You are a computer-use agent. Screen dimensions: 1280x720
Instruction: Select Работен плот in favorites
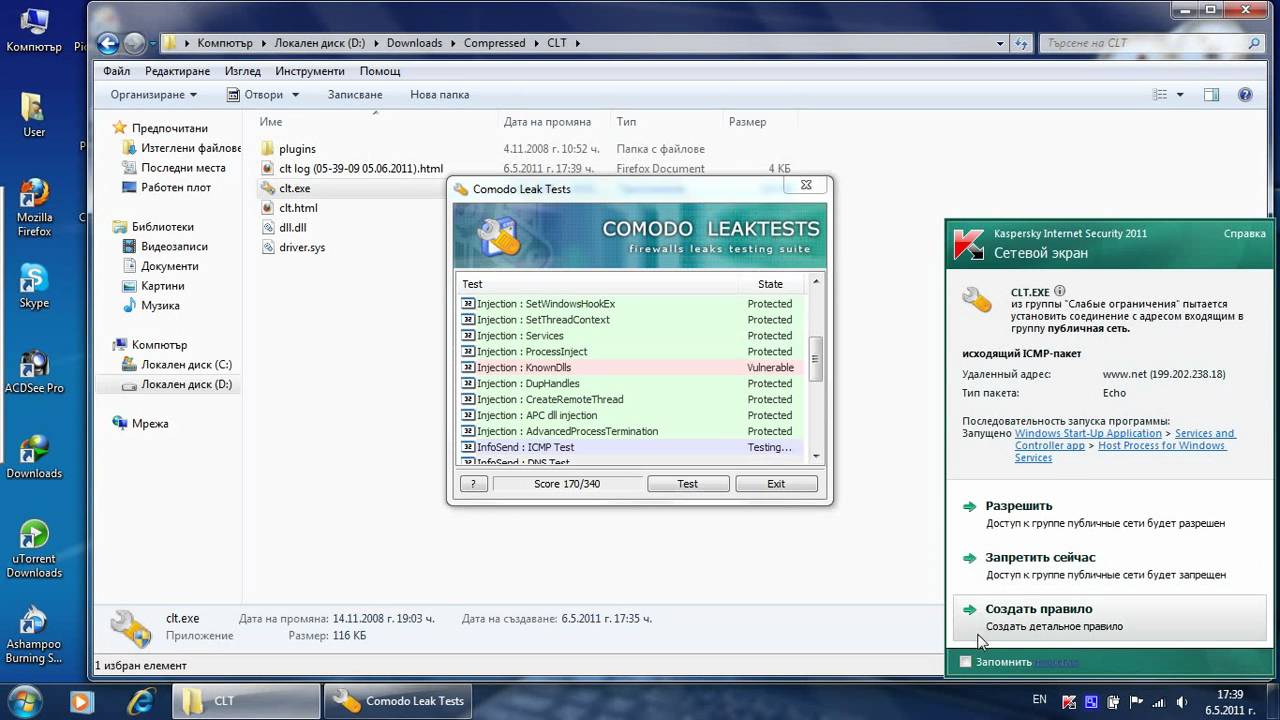click(176, 187)
